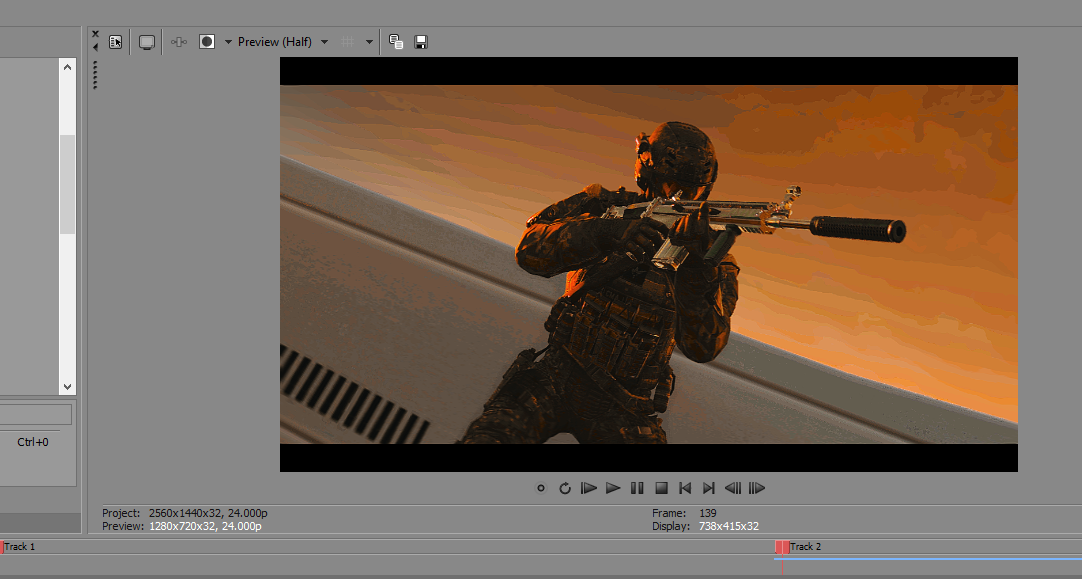Toggle loop playback
This screenshot has width=1082, height=579.
pos(565,488)
